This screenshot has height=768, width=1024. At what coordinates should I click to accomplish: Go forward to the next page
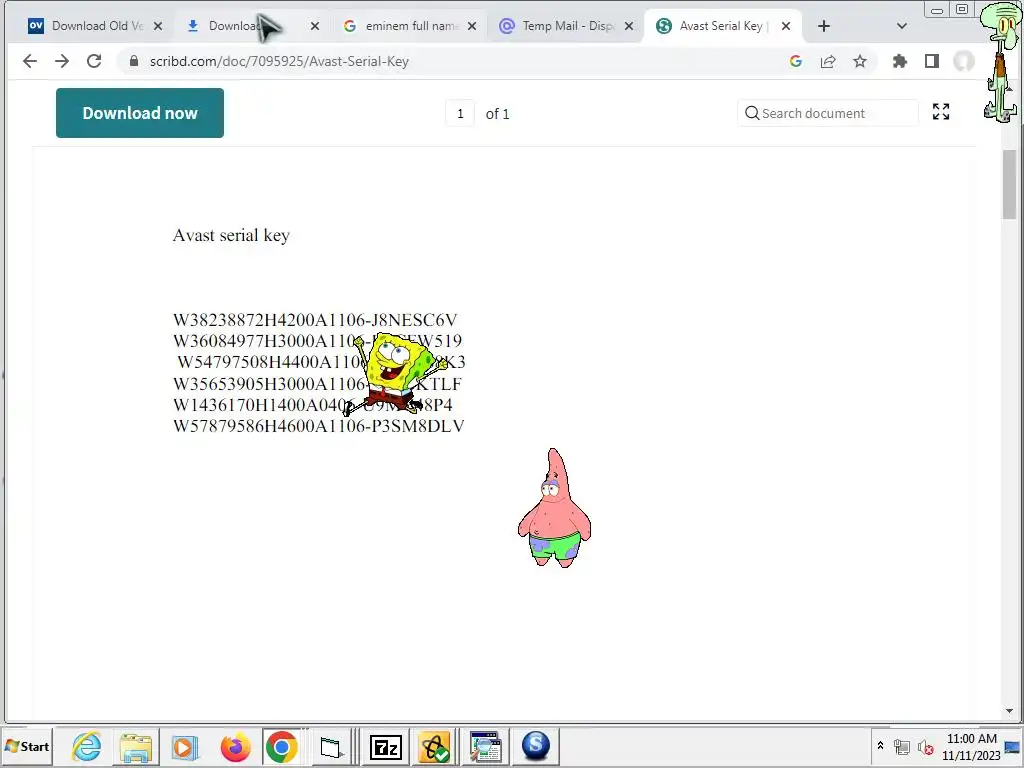62,61
